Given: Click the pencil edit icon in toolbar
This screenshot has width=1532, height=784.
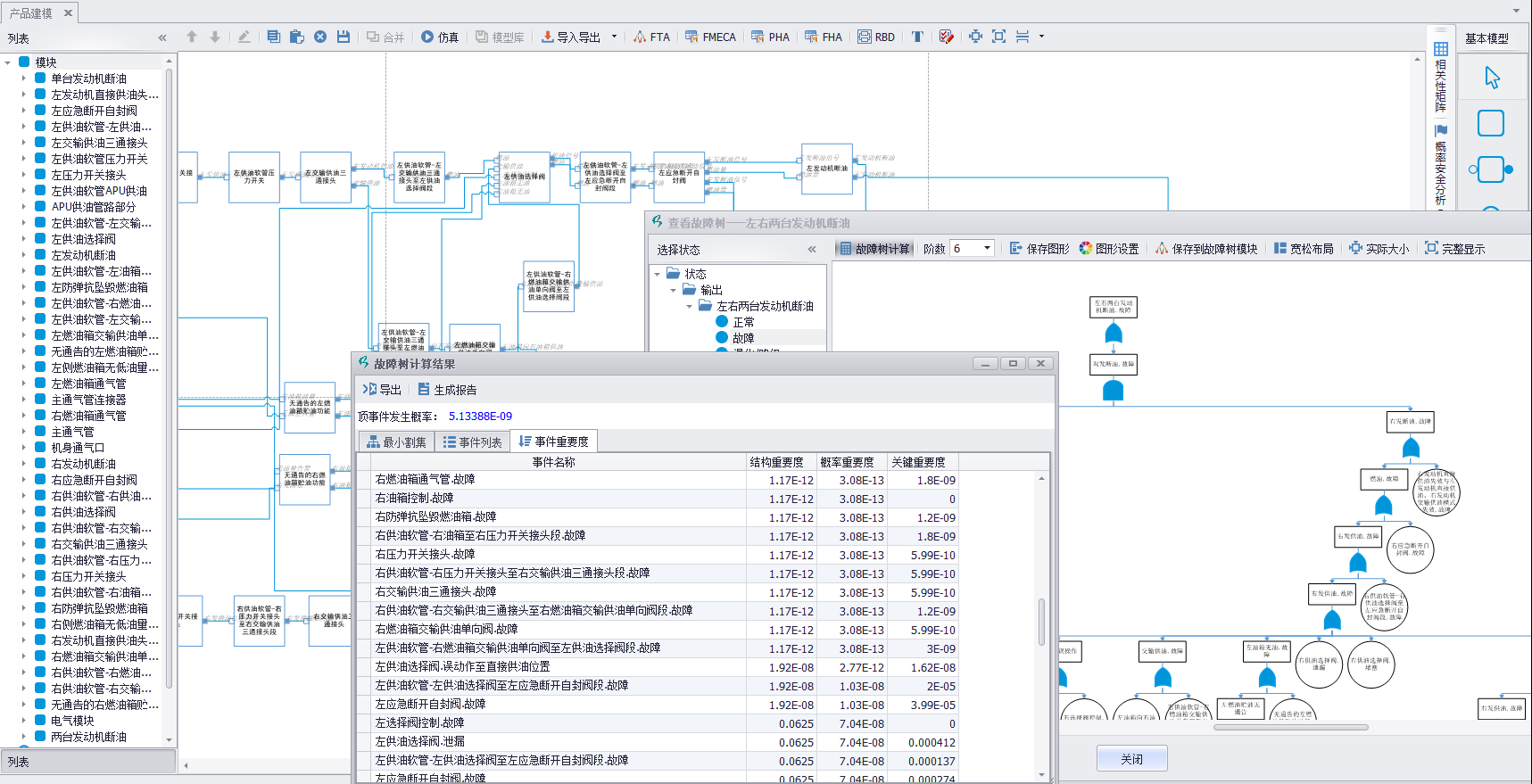Looking at the screenshot, I should coord(244,37).
